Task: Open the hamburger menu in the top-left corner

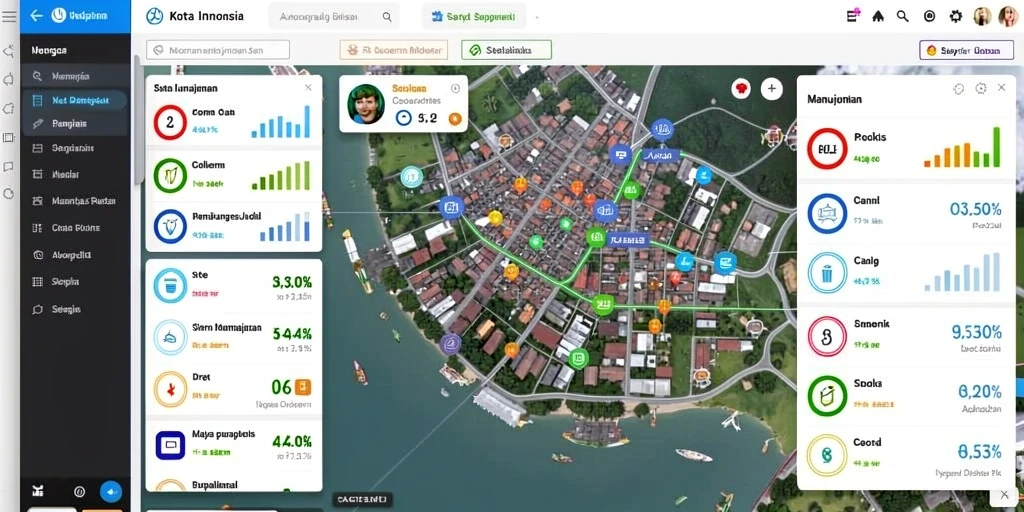Action: pos(9,16)
